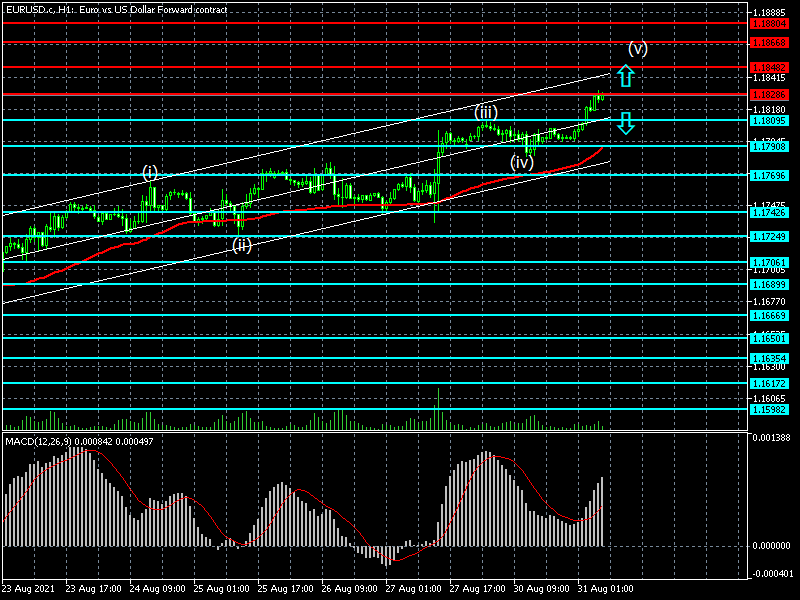This screenshot has width=800, height=600.
Task: Select the wave (i) label
Action: (x=149, y=172)
